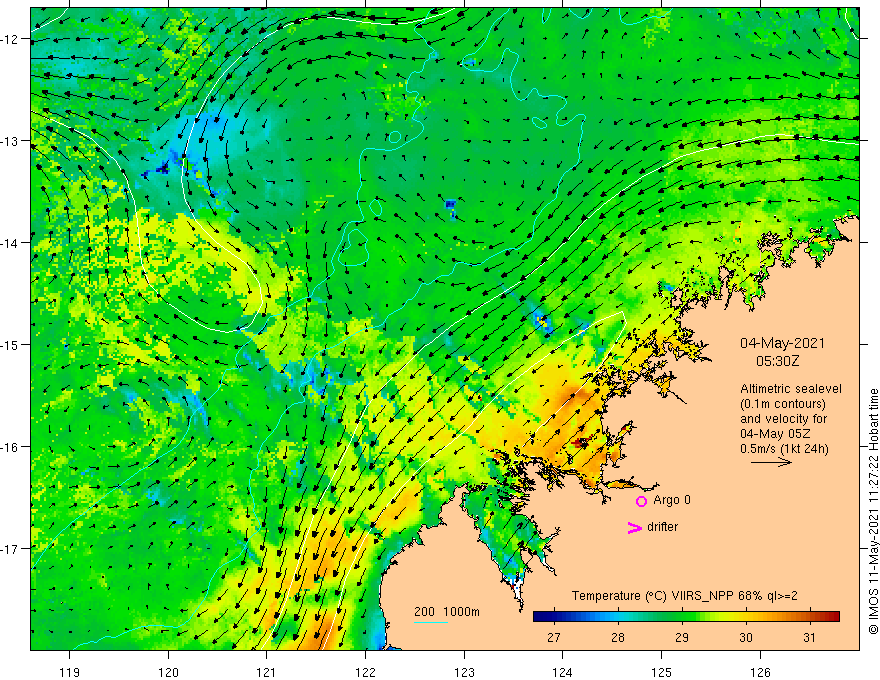Click the 'Temperature (°C) VIIRS_NPP 68% ql>=2' title
The width and height of the screenshot is (880, 680).
pos(684,596)
